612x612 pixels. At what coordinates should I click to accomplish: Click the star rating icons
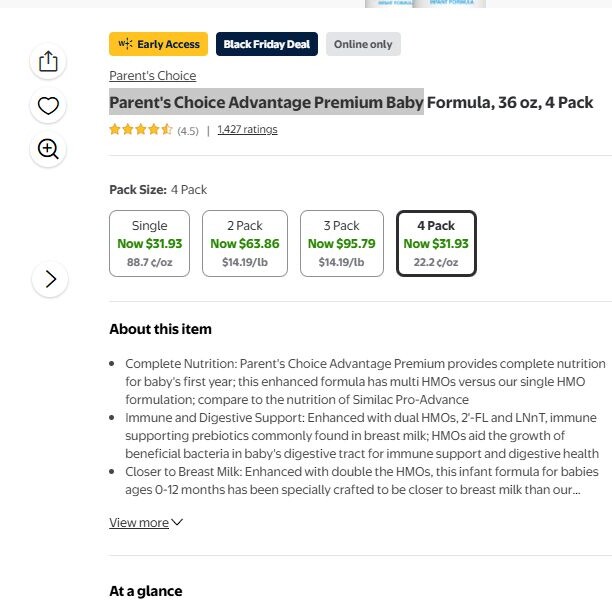click(141, 130)
